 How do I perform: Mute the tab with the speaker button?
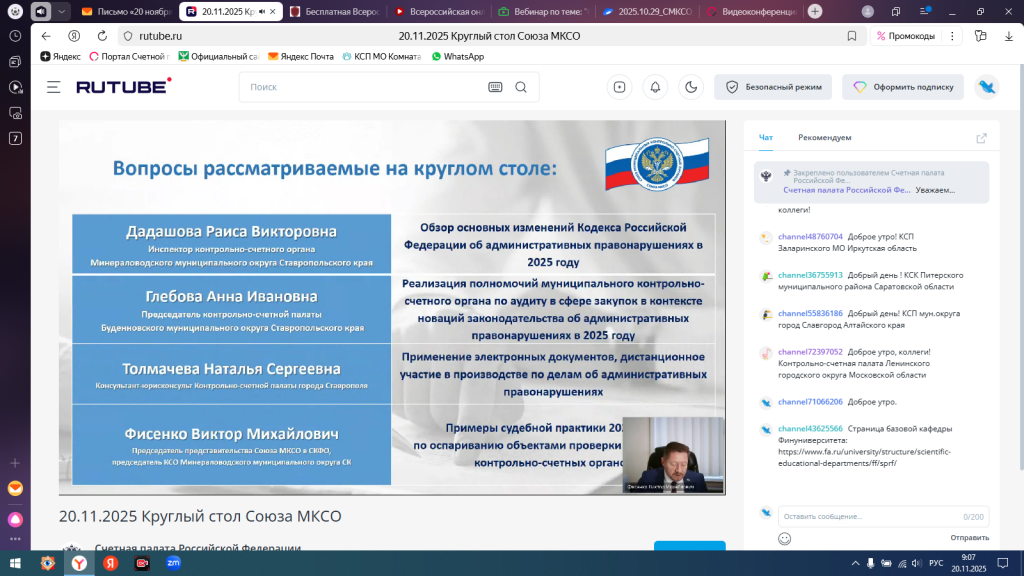[x=40, y=11]
